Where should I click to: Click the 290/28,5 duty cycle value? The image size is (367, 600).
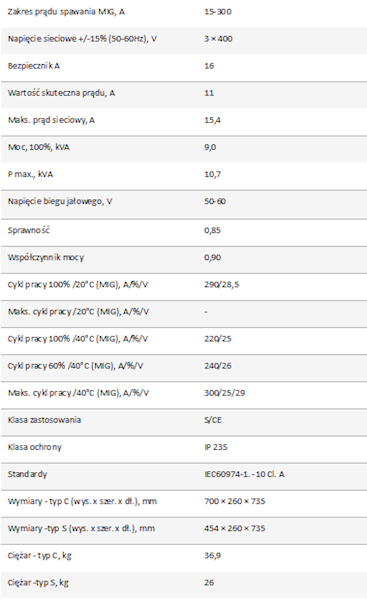pos(222,285)
